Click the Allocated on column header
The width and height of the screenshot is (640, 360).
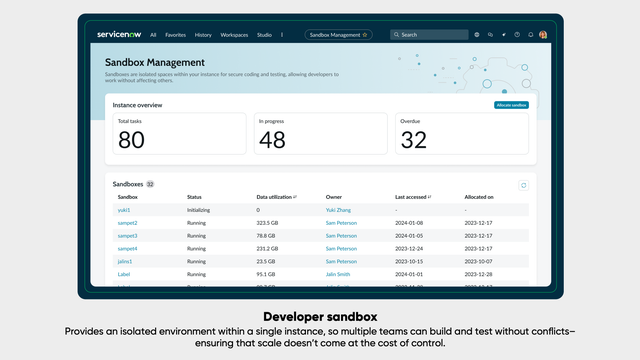[479, 197]
